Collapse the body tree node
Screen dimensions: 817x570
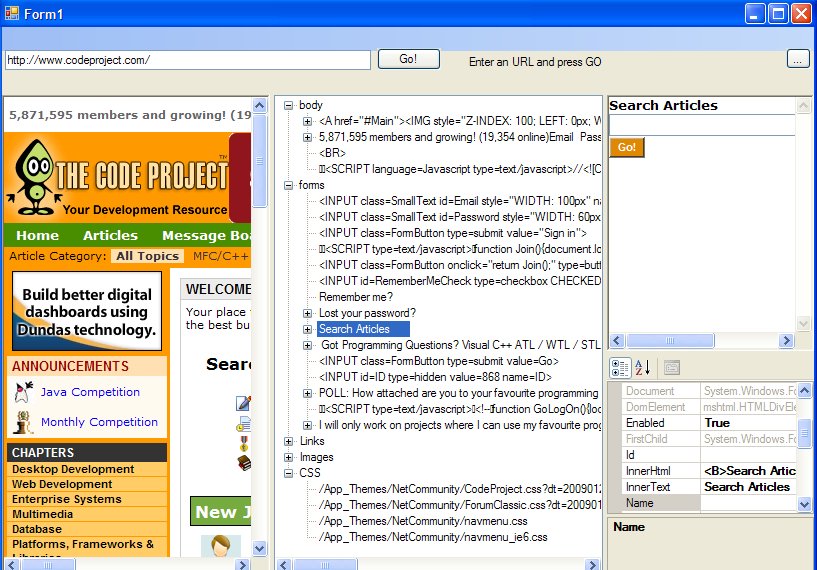[x=288, y=105]
